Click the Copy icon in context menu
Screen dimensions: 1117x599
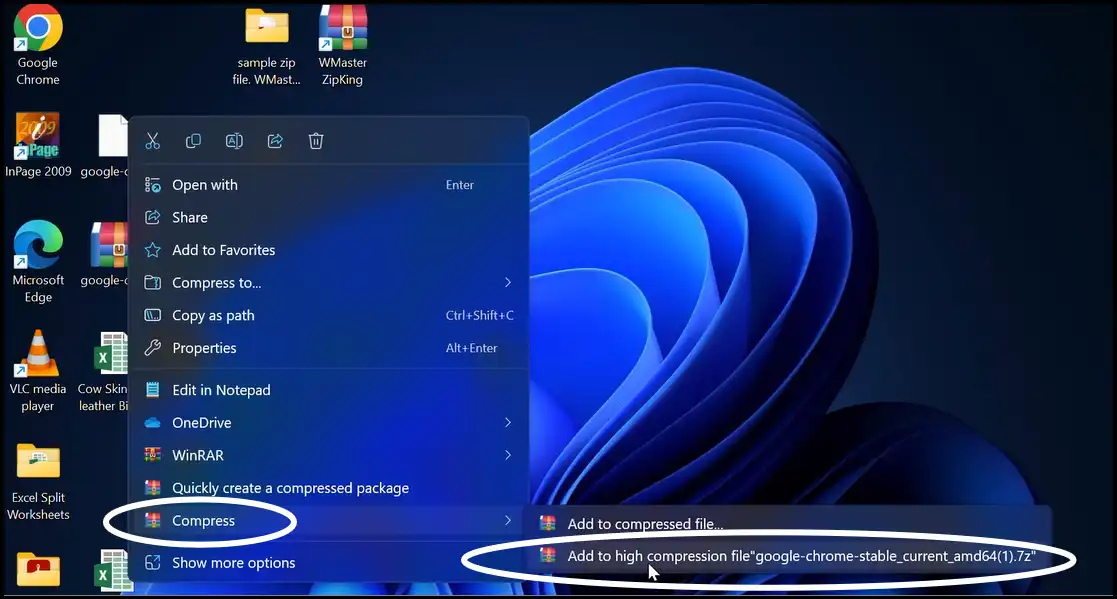(193, 141)
